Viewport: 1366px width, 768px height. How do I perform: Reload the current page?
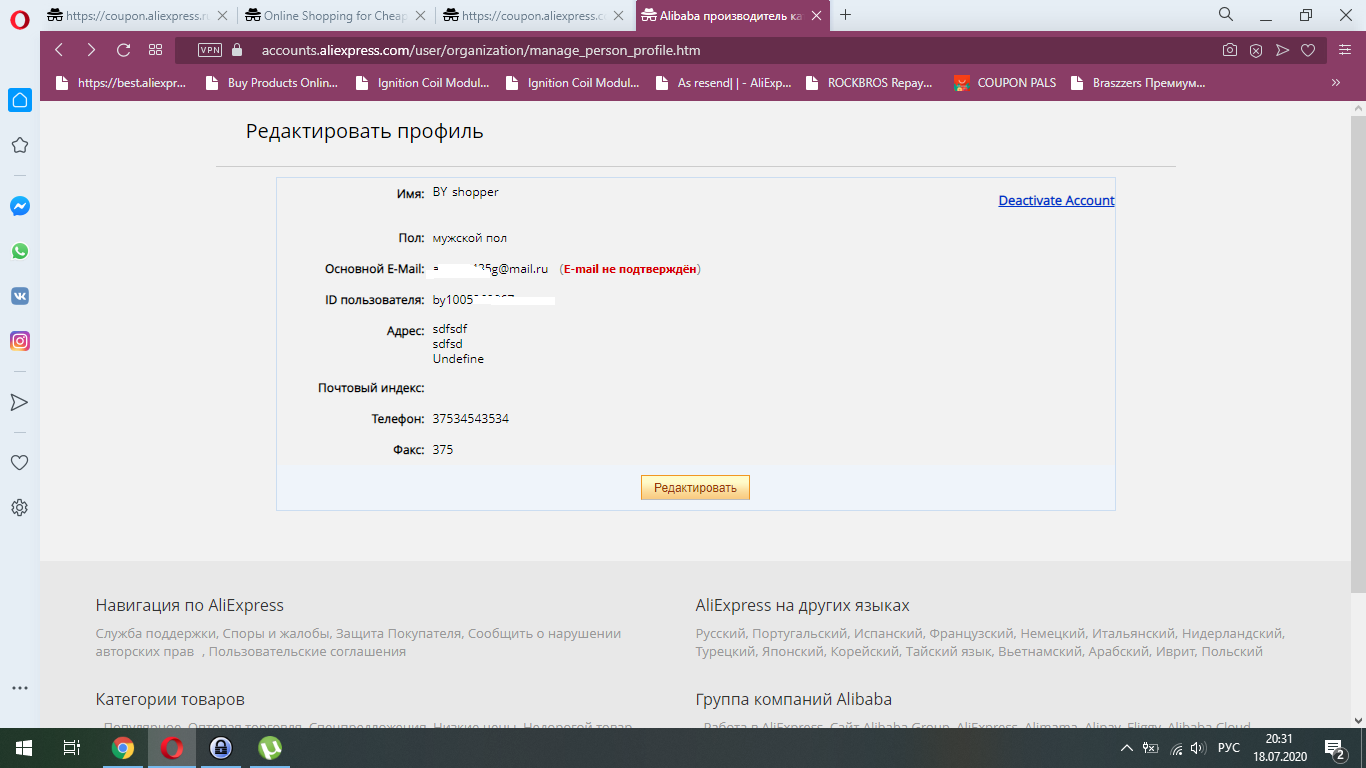124,50
